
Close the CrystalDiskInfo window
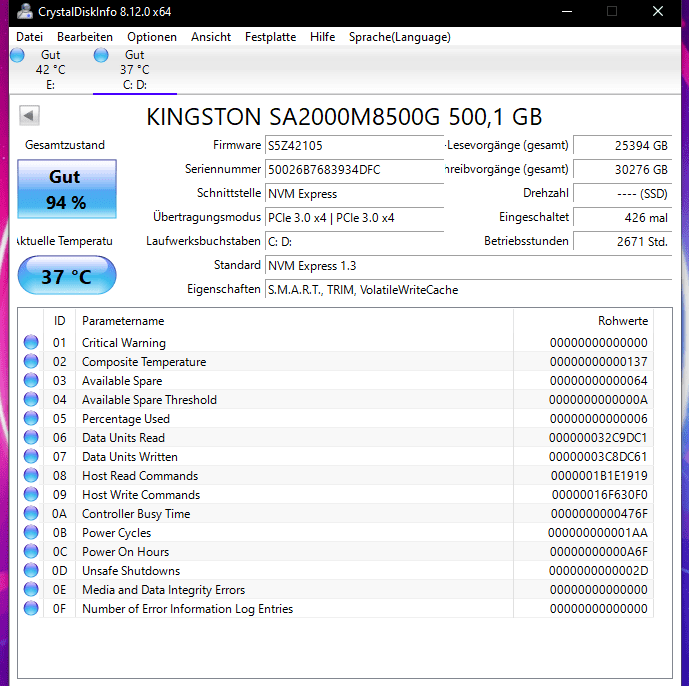658,11
